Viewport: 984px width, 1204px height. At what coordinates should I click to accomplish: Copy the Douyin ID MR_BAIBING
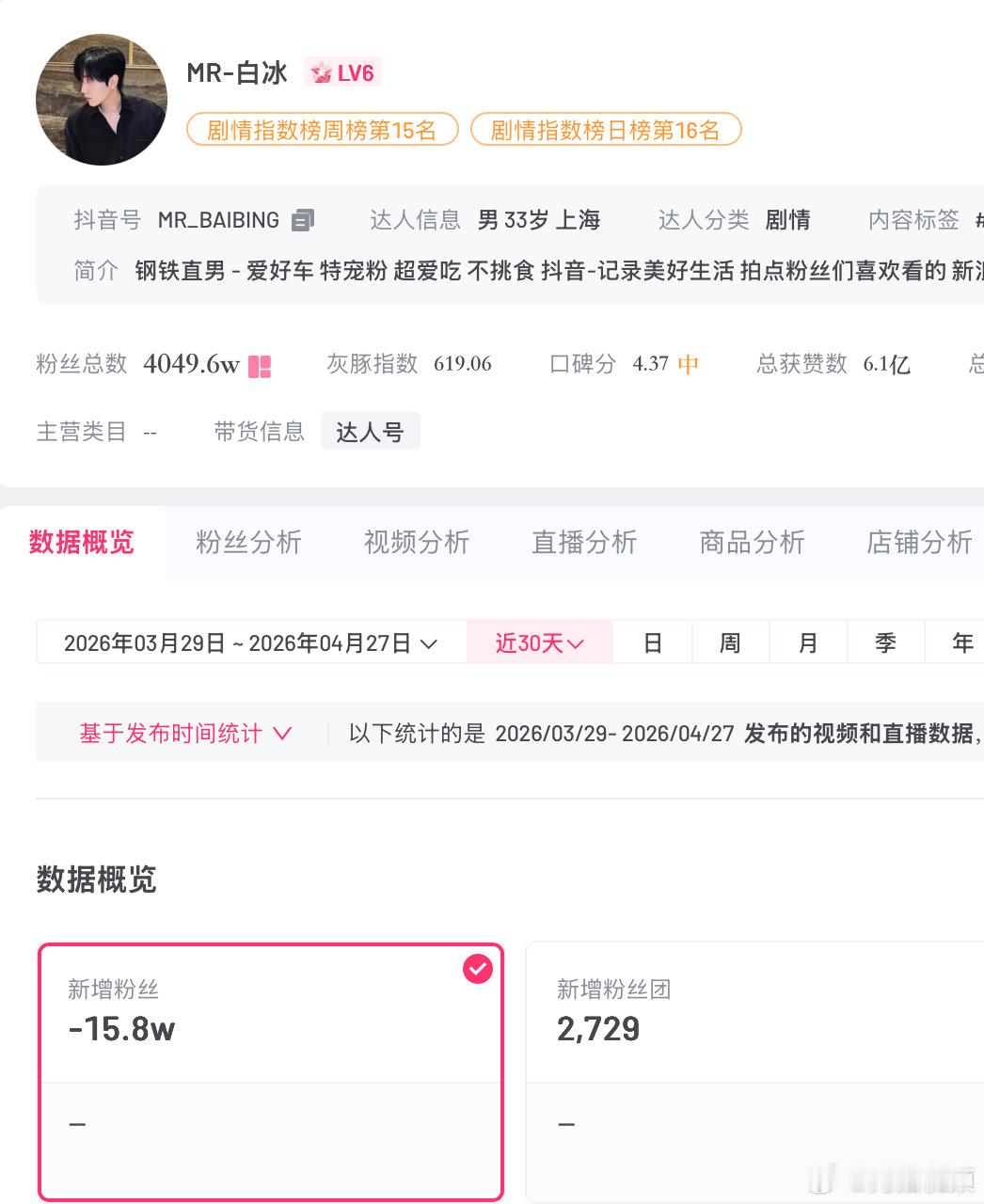pos(300,219)
